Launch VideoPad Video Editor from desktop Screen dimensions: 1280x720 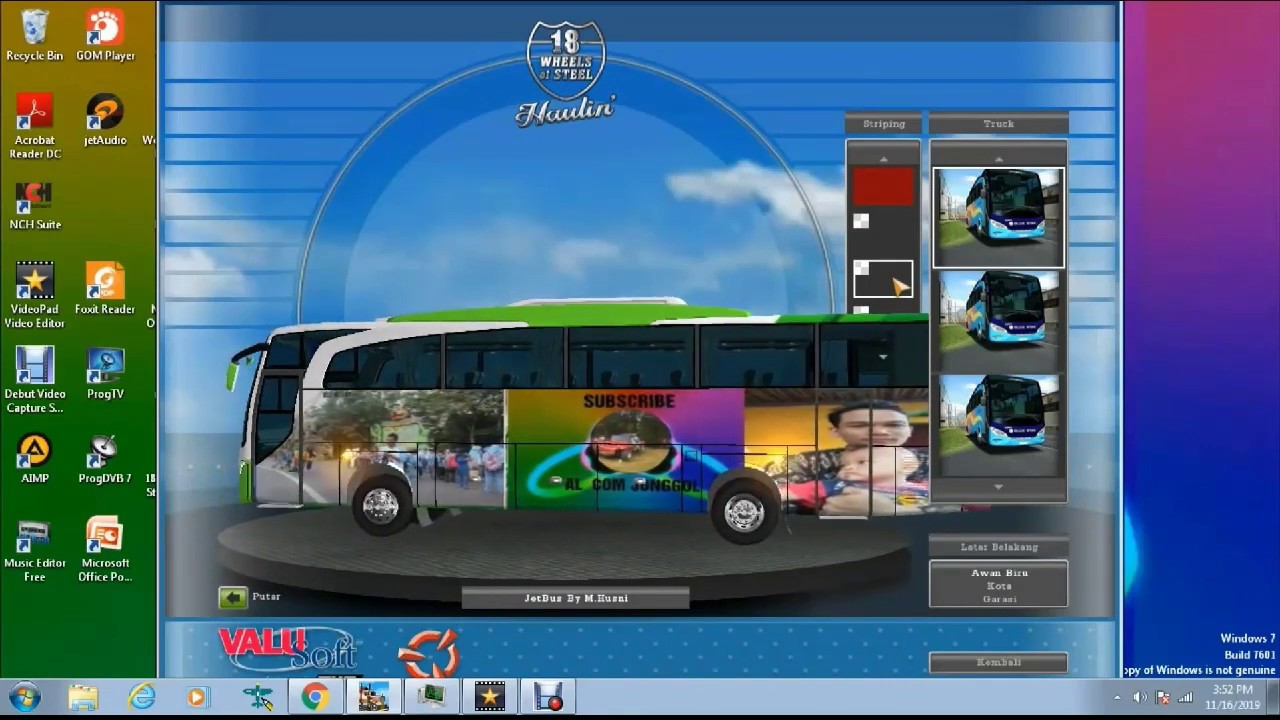pos(34,296)
